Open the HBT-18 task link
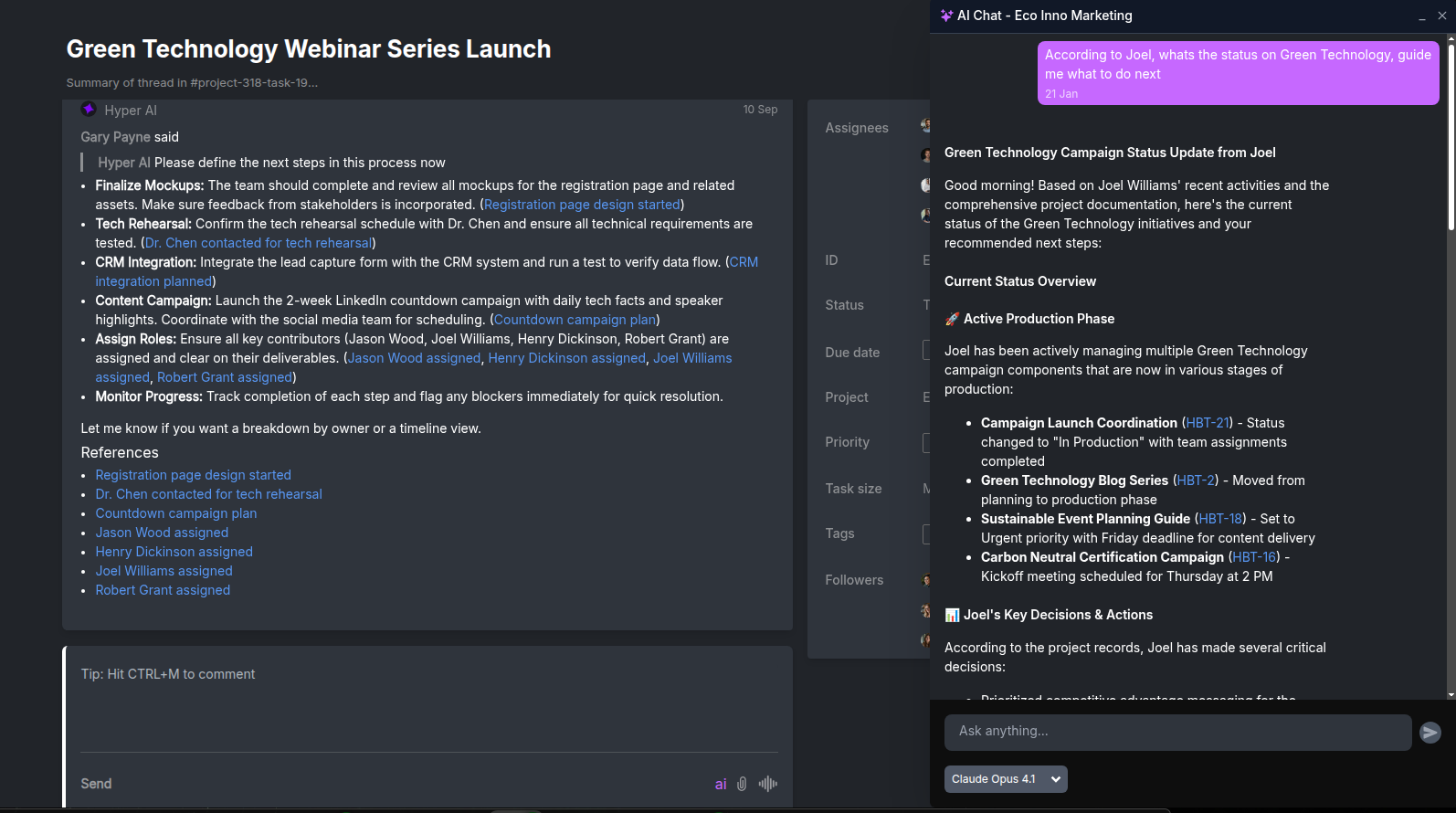 coord(1220,519)
